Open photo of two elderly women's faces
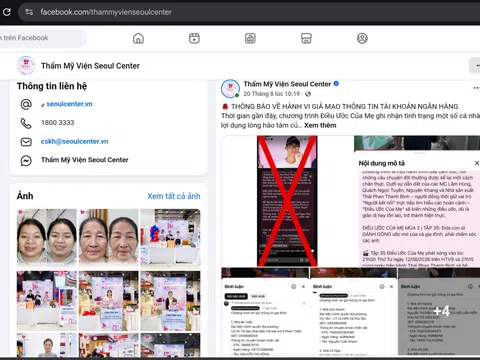This screenshot has width=480, height=360. 108,239
